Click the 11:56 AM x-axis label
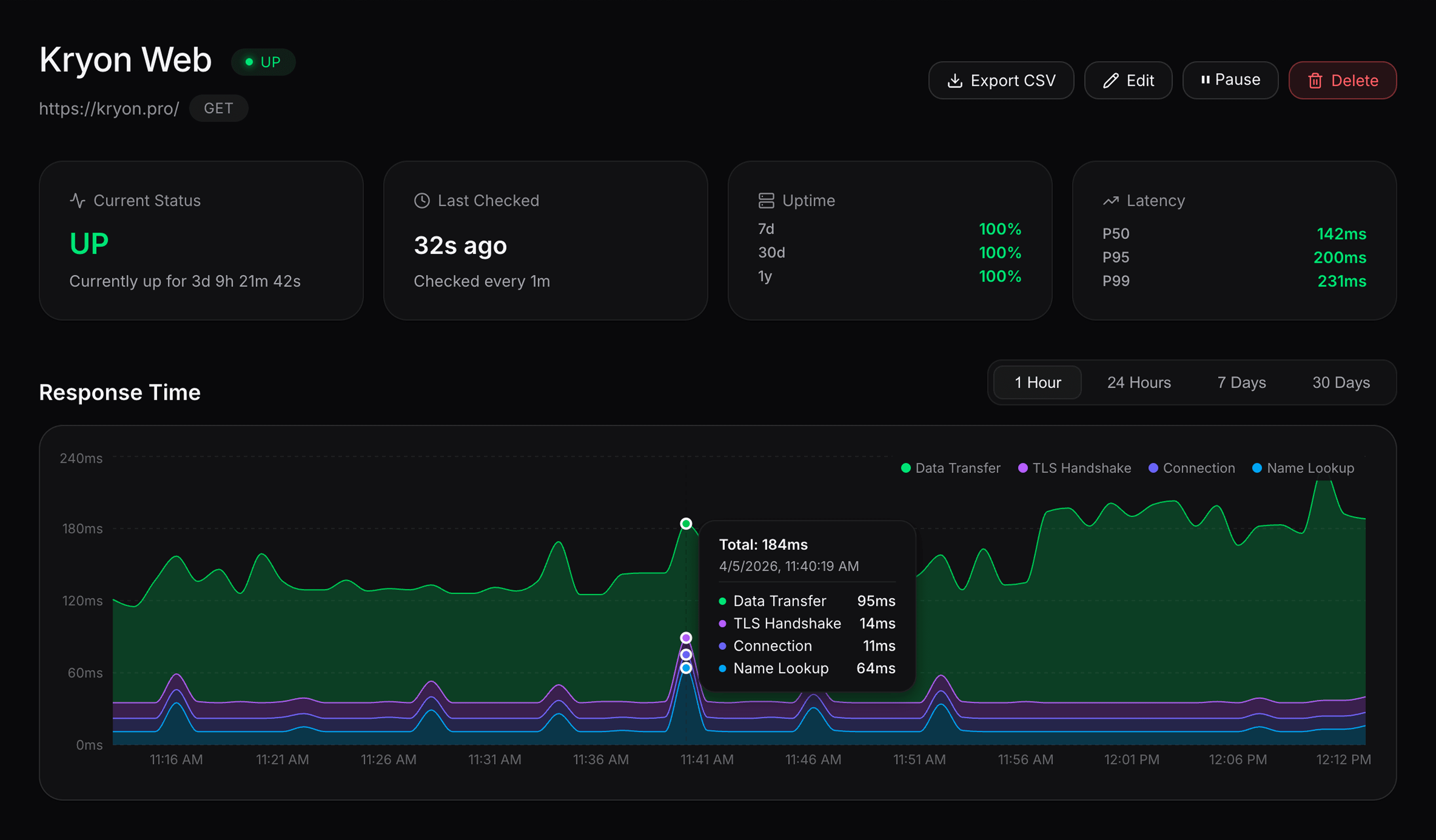This screenshot has height=840, width=1436. click(x=1026, y=759)
